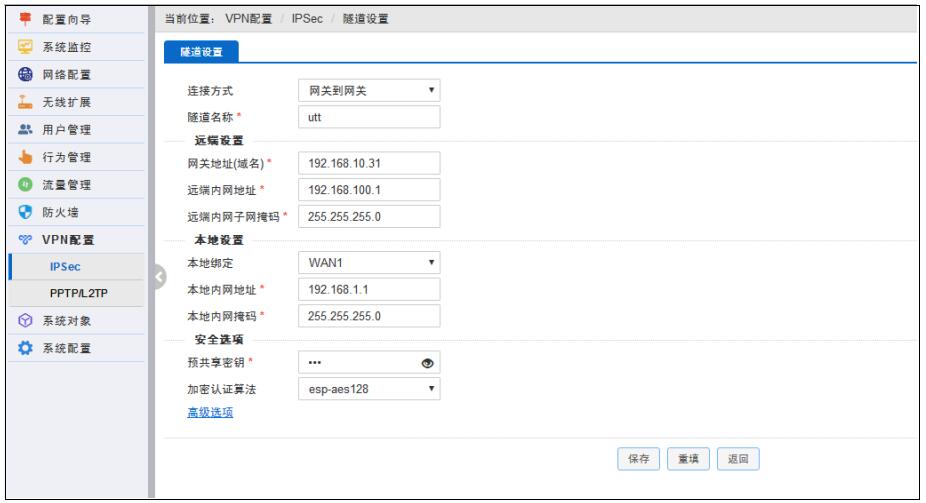Open 网络配置 menu item
926x503 pixels.
76,74
